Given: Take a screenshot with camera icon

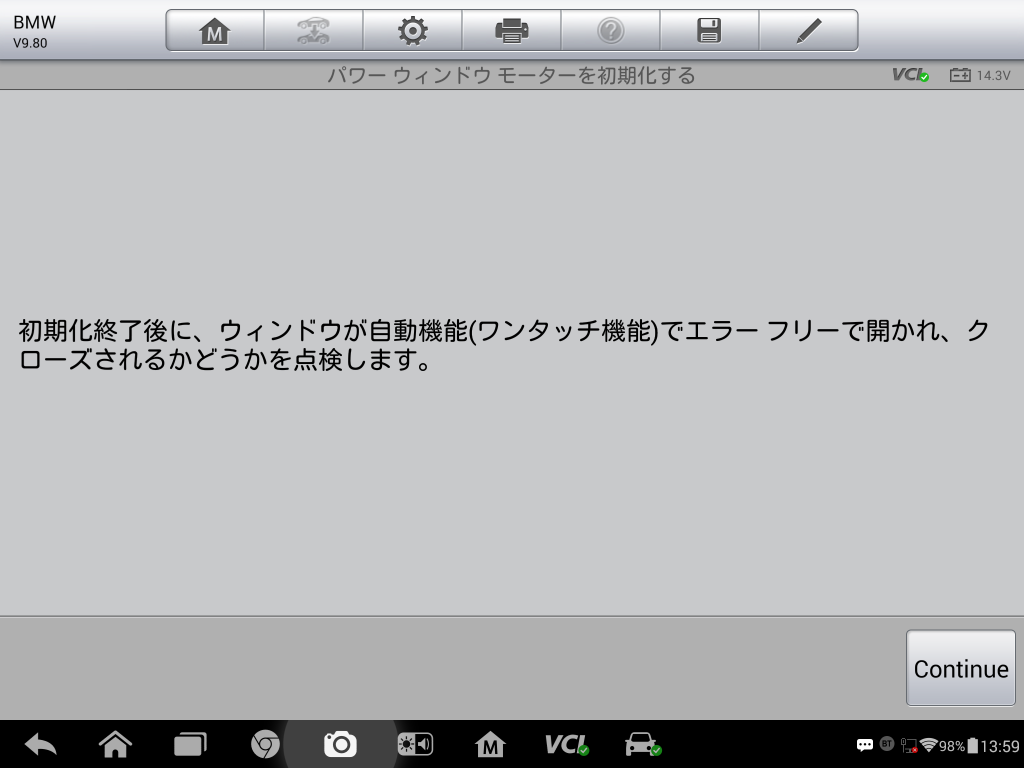Looking at the screenshot, I should pyautogui.click(x=340, y=744).
